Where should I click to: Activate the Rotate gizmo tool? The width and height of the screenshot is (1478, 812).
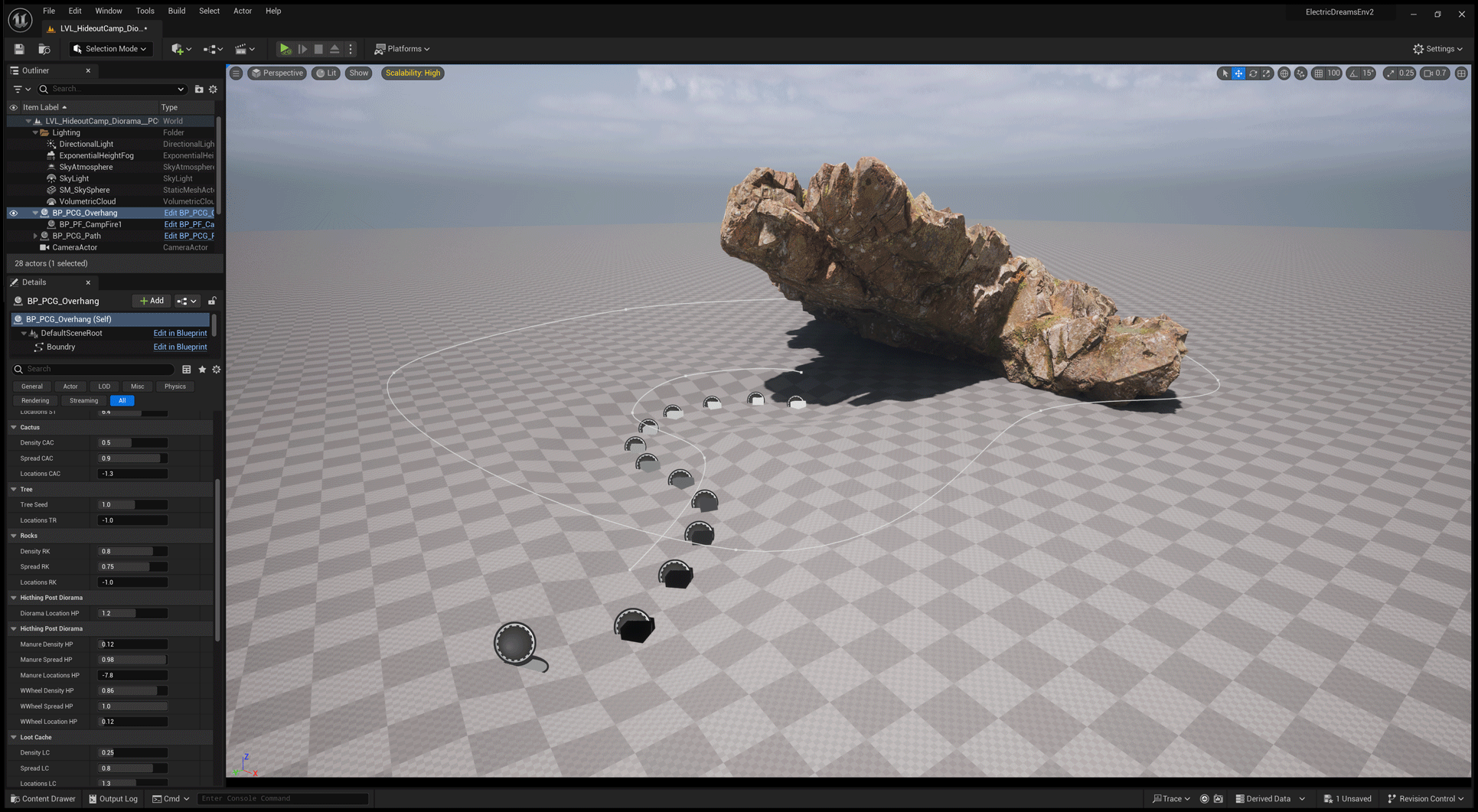click(1253, 73)
